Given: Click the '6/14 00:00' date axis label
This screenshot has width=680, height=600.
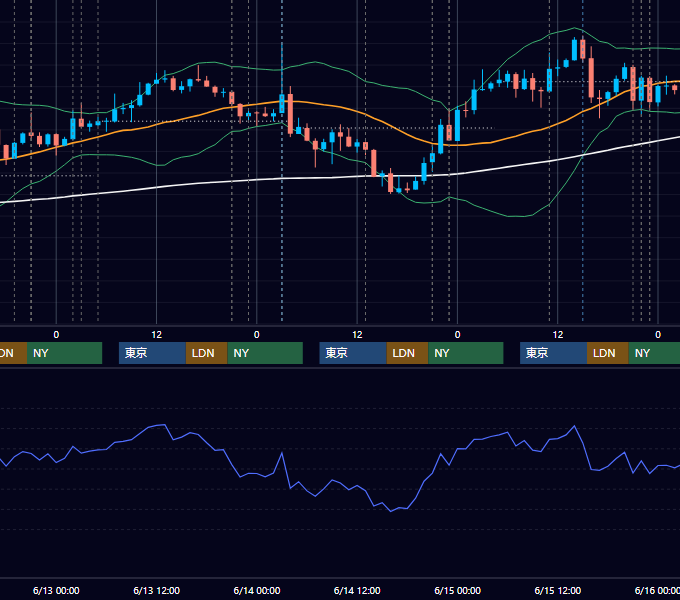Looking at the screenshot, I should 257,590.
